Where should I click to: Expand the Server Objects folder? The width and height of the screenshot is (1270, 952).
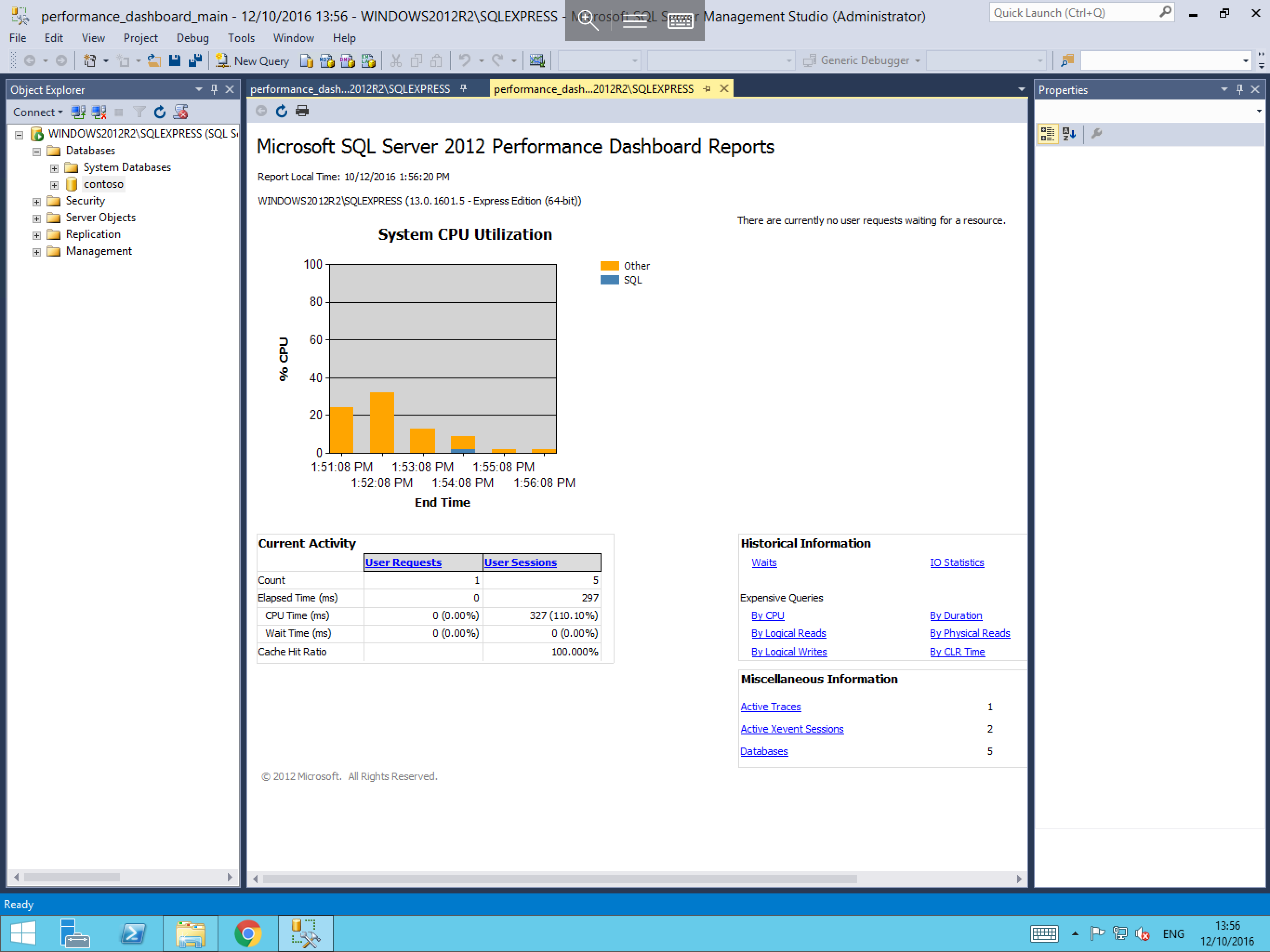pos(37,218)
